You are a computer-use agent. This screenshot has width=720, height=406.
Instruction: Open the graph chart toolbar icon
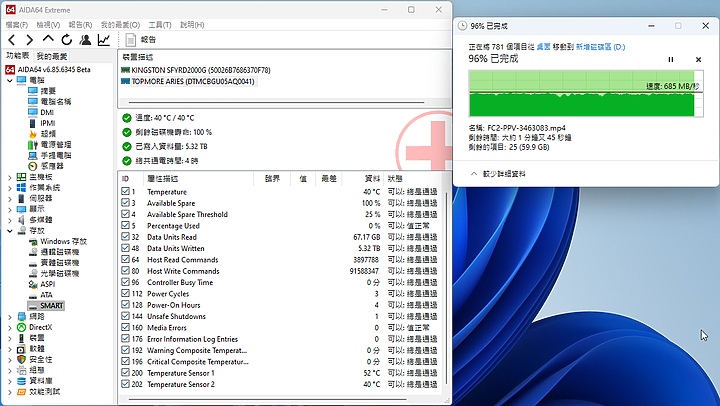[104, 40]
